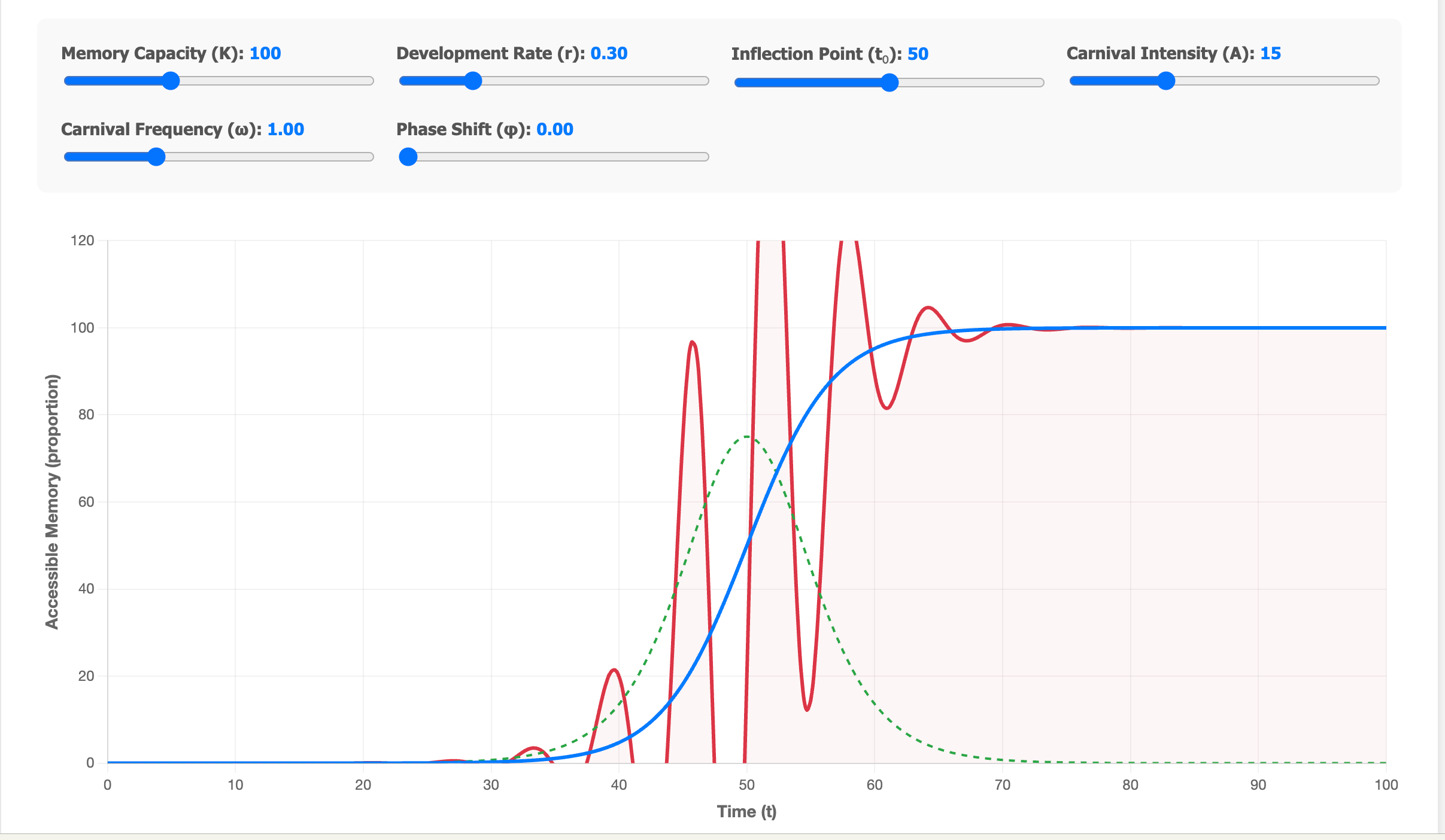Image resolution: width=1445 pixels, height=840 pixels.
Task: Click the Inflection Point slider handle
Action: pos(890,83)
